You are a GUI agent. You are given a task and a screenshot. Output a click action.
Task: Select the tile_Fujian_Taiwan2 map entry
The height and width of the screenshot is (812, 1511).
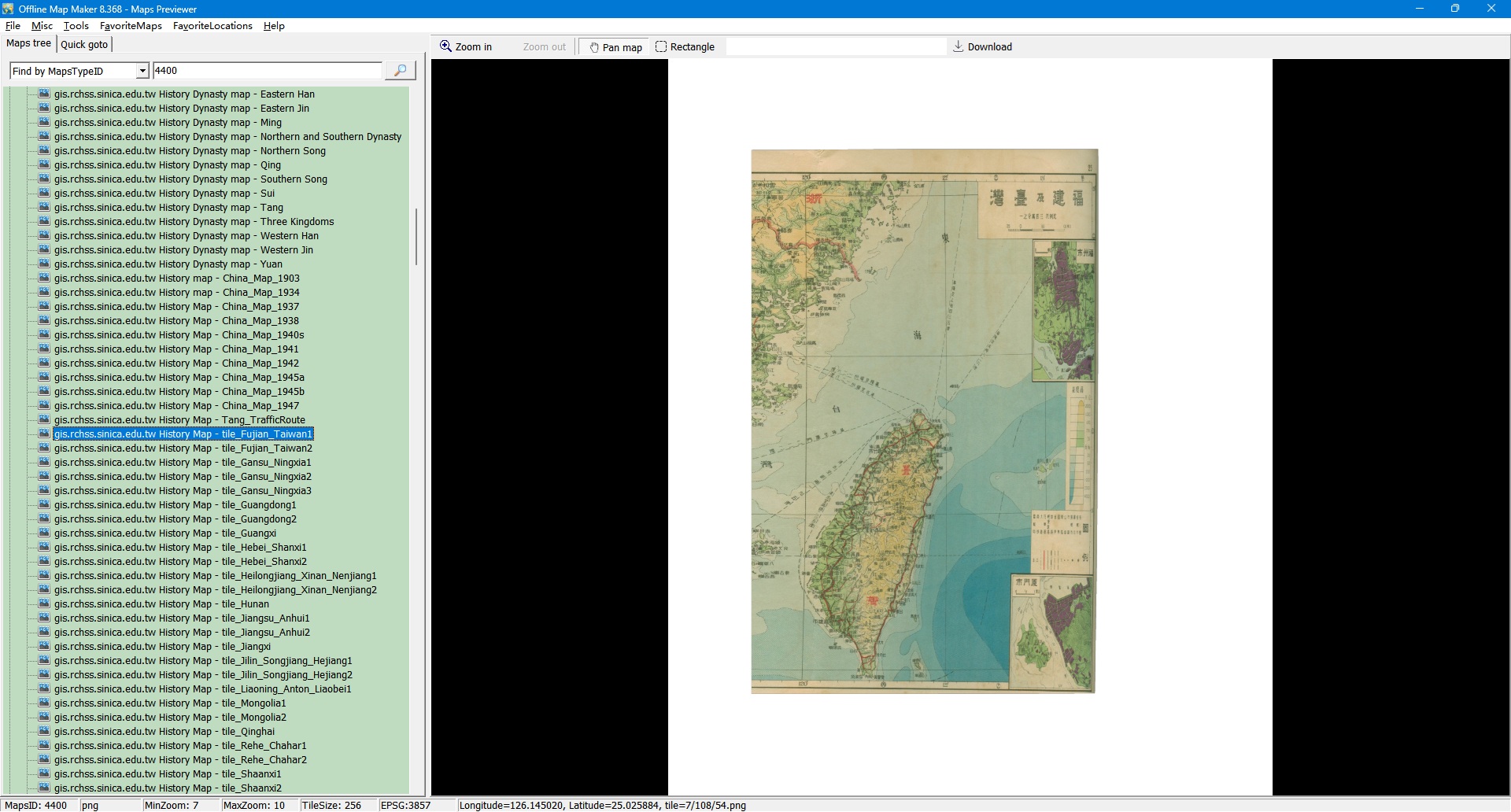tap(183, 448)
